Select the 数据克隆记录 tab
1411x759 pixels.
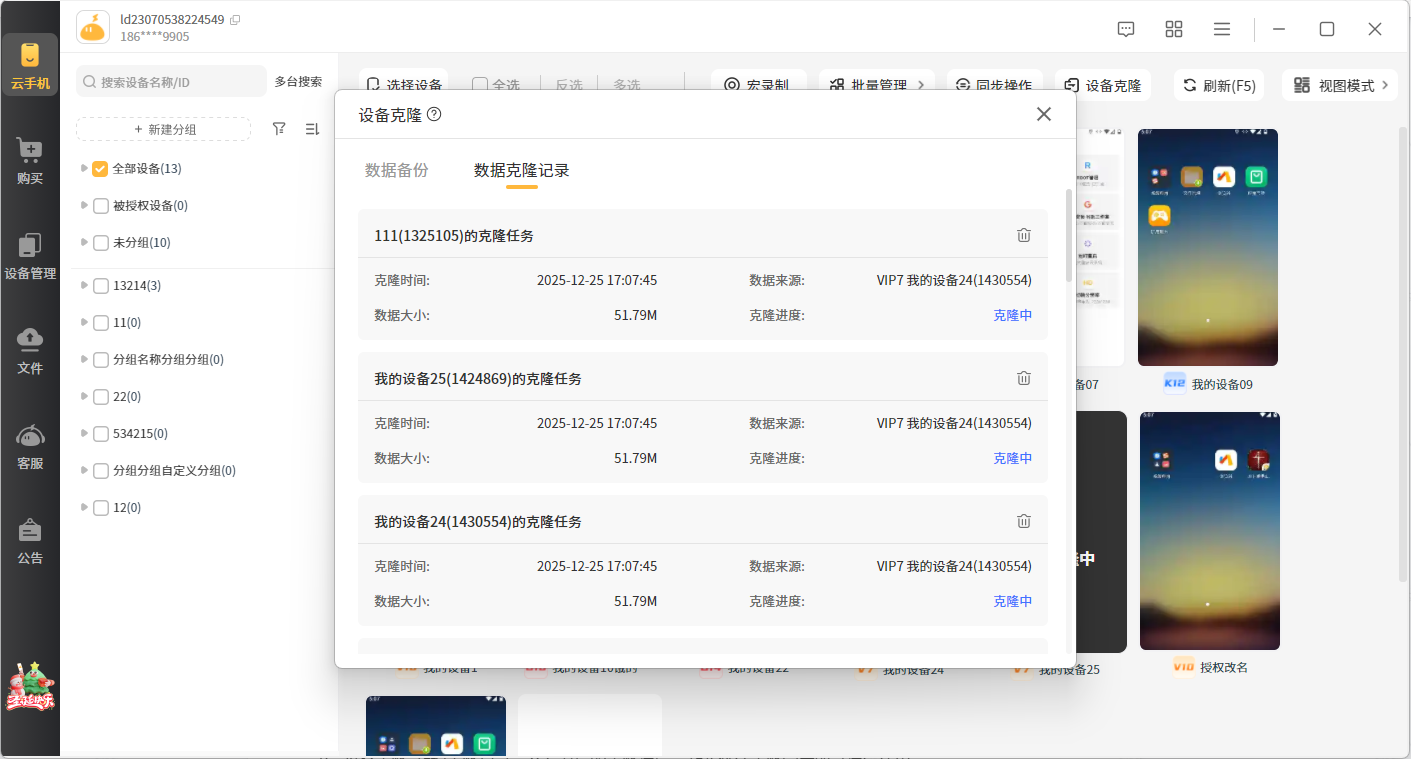(x=521, y=170)
